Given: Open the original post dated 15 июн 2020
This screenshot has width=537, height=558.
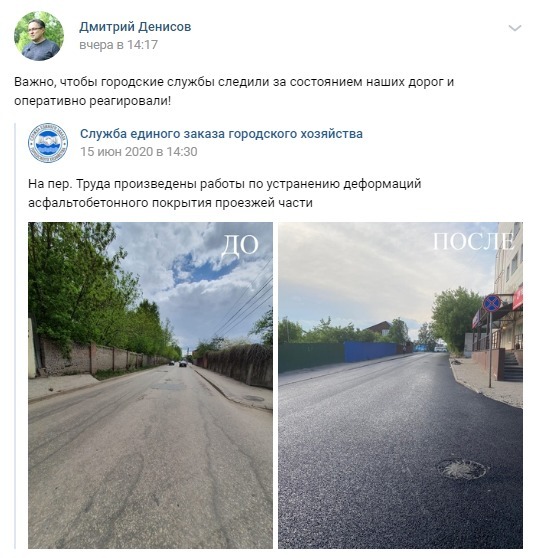Looking at the screenshot, I should tap(138, 152).
